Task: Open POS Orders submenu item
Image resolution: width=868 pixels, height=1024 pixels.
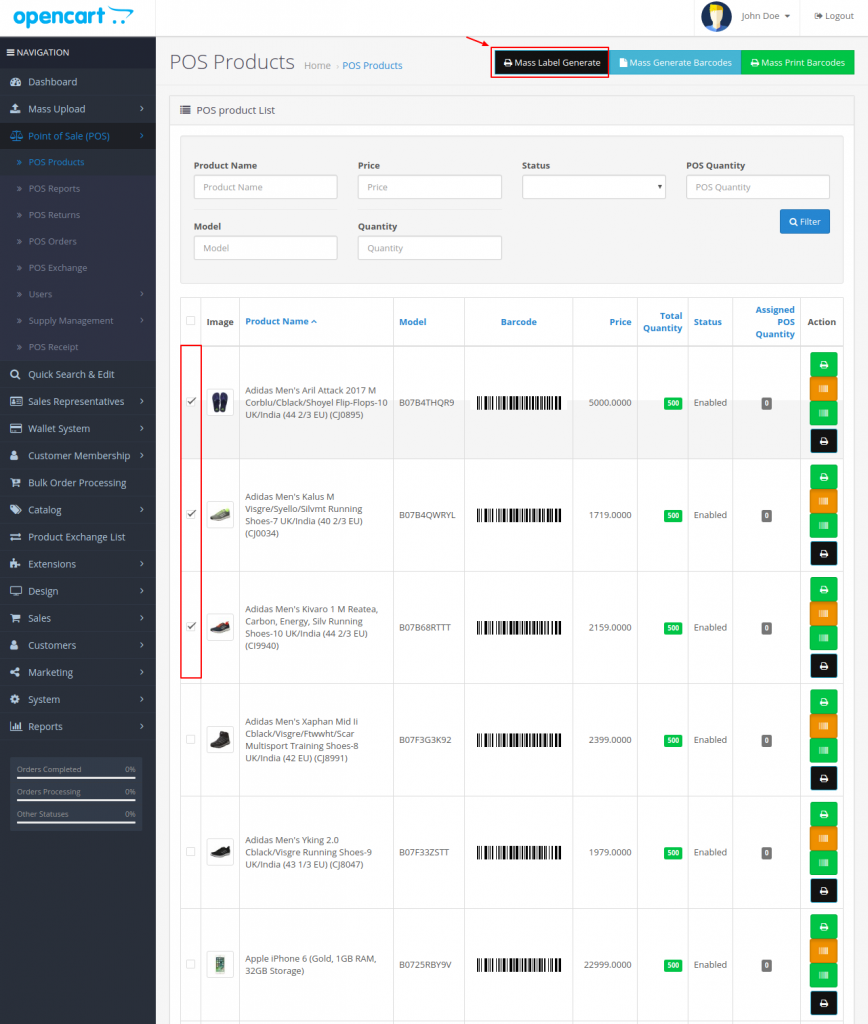Action: pos(78,241)
